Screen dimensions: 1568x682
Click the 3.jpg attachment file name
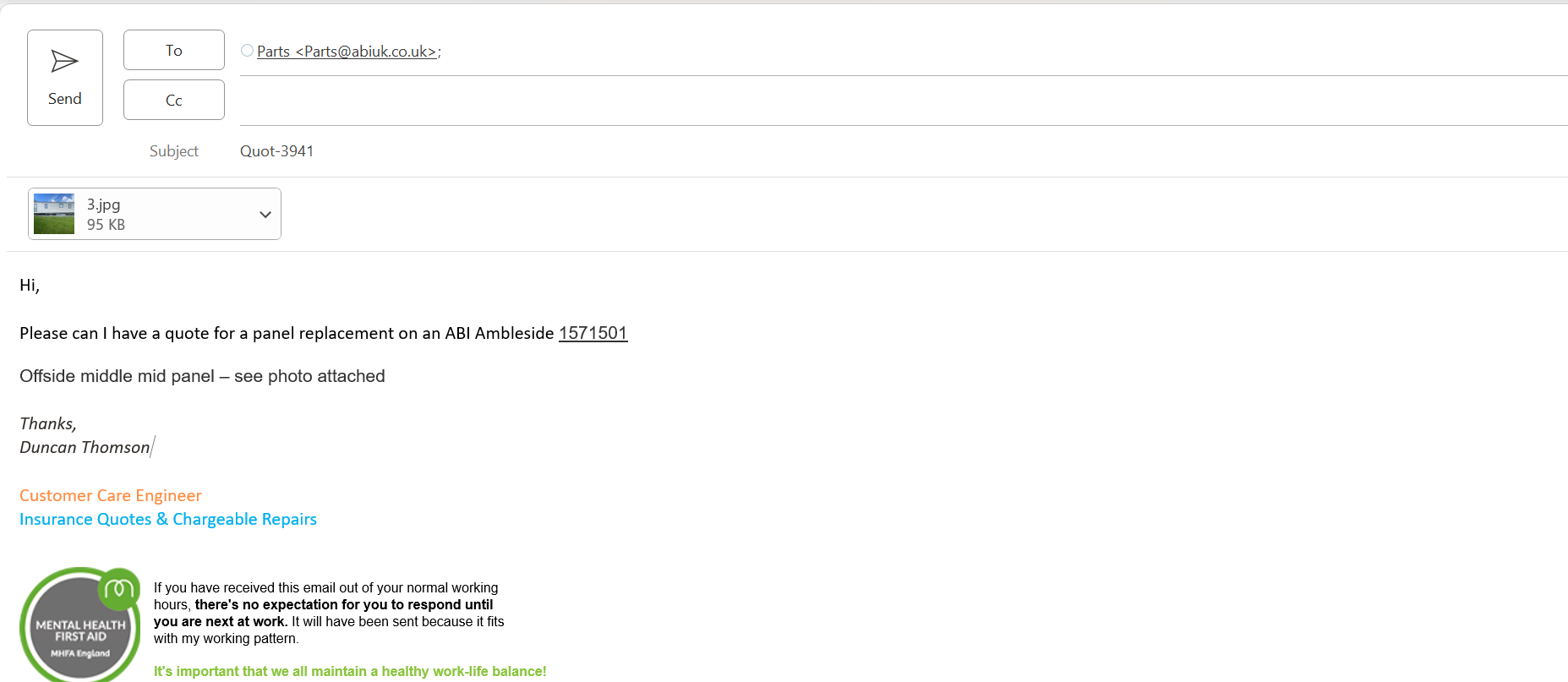tap(104, 205)
